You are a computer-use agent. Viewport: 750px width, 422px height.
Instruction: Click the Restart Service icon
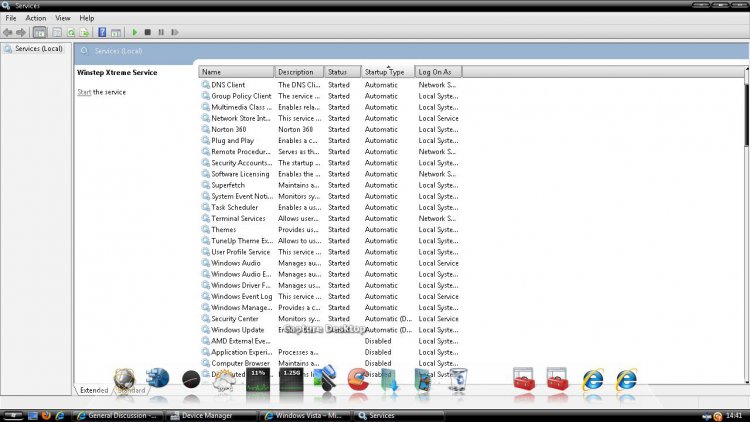(x=175, y=32)
